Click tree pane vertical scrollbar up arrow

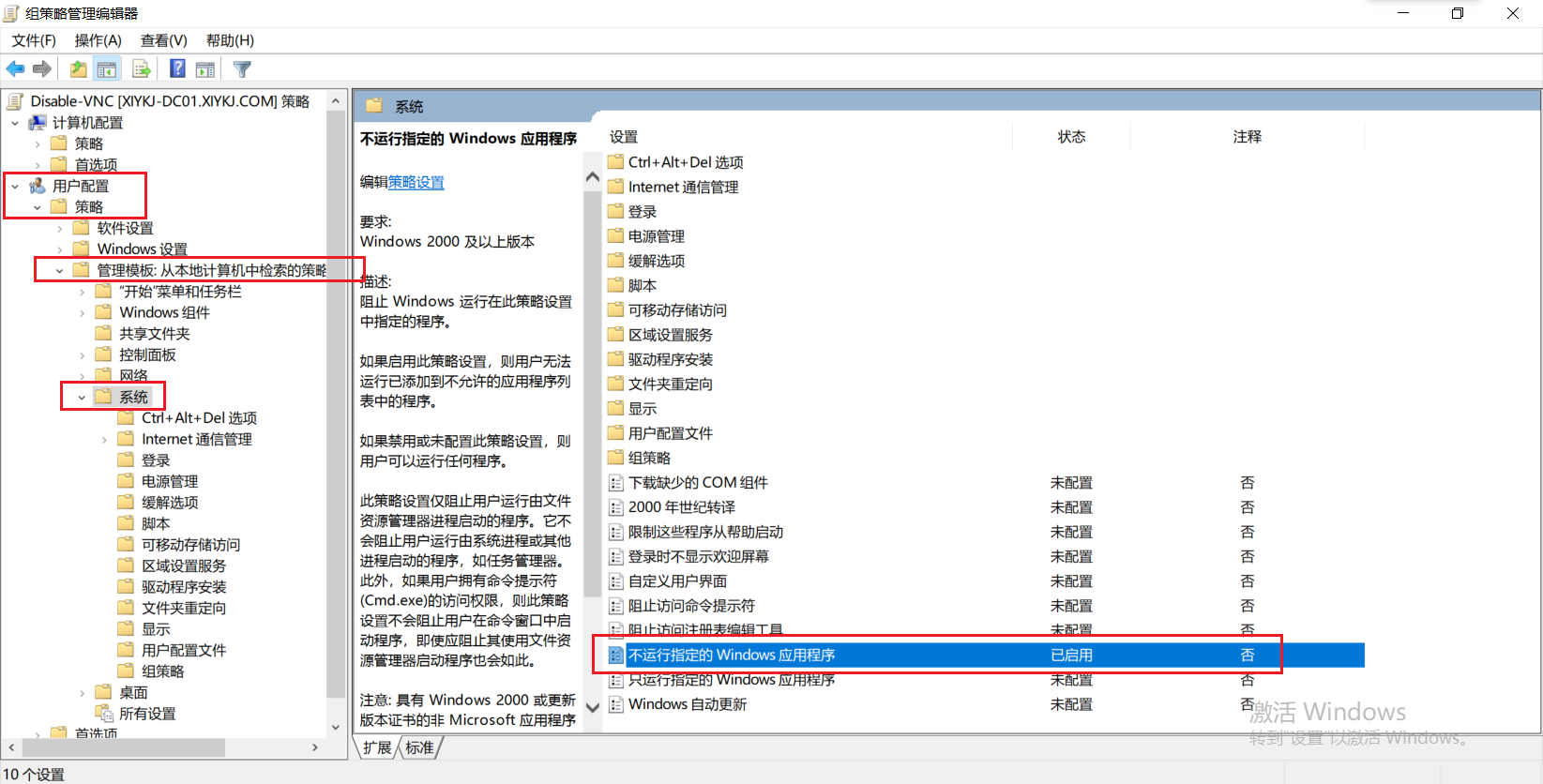336,99
